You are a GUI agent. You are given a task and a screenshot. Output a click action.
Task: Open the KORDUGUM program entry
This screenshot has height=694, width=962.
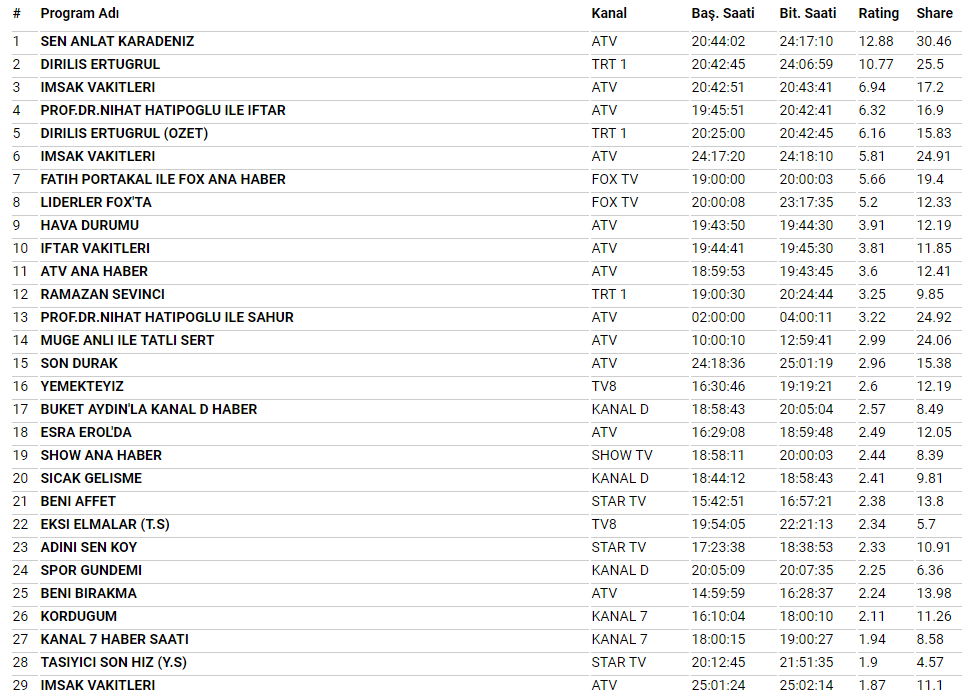78,617
